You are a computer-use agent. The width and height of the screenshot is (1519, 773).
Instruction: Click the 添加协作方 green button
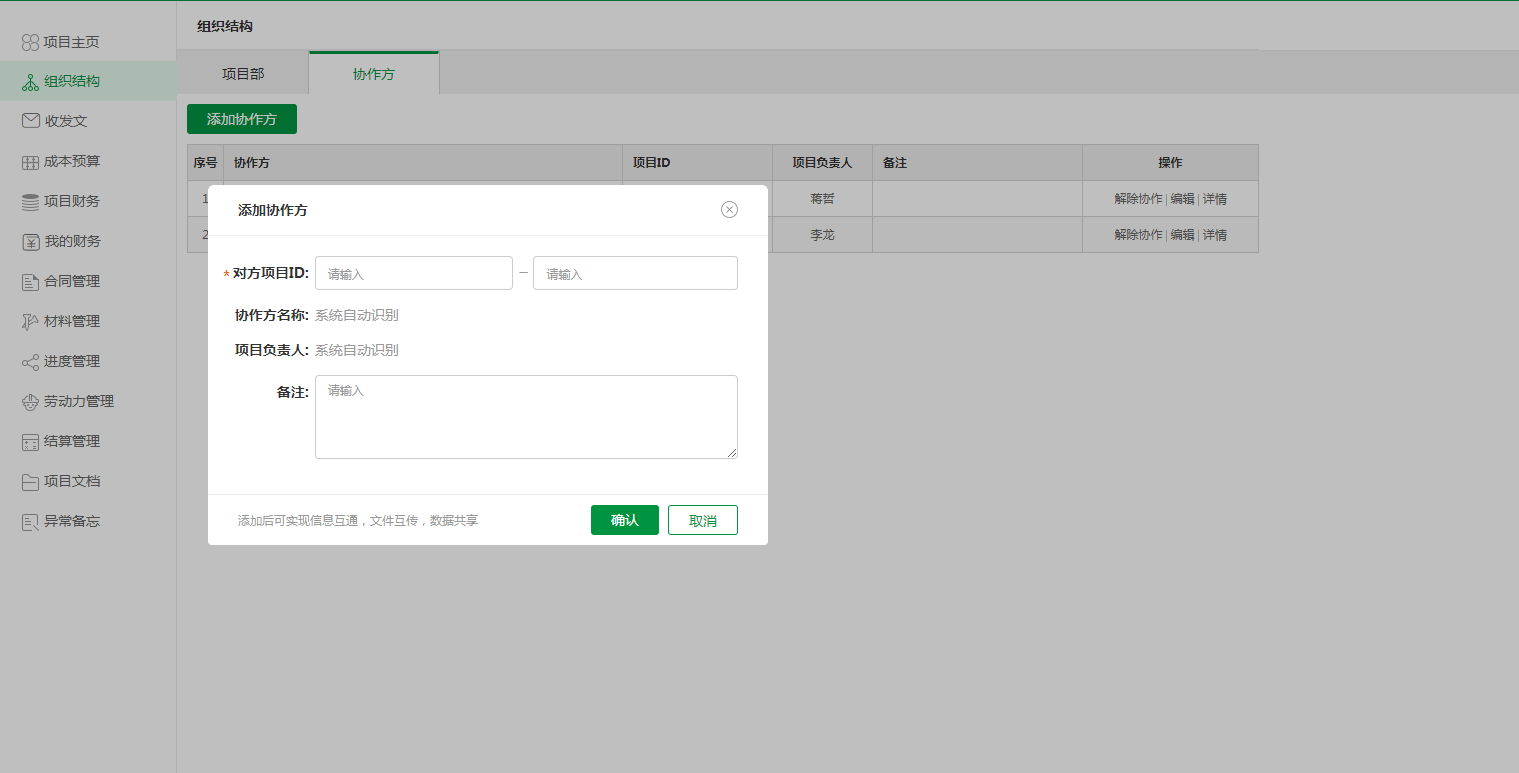pyautogui.click(x=242, y=119)
